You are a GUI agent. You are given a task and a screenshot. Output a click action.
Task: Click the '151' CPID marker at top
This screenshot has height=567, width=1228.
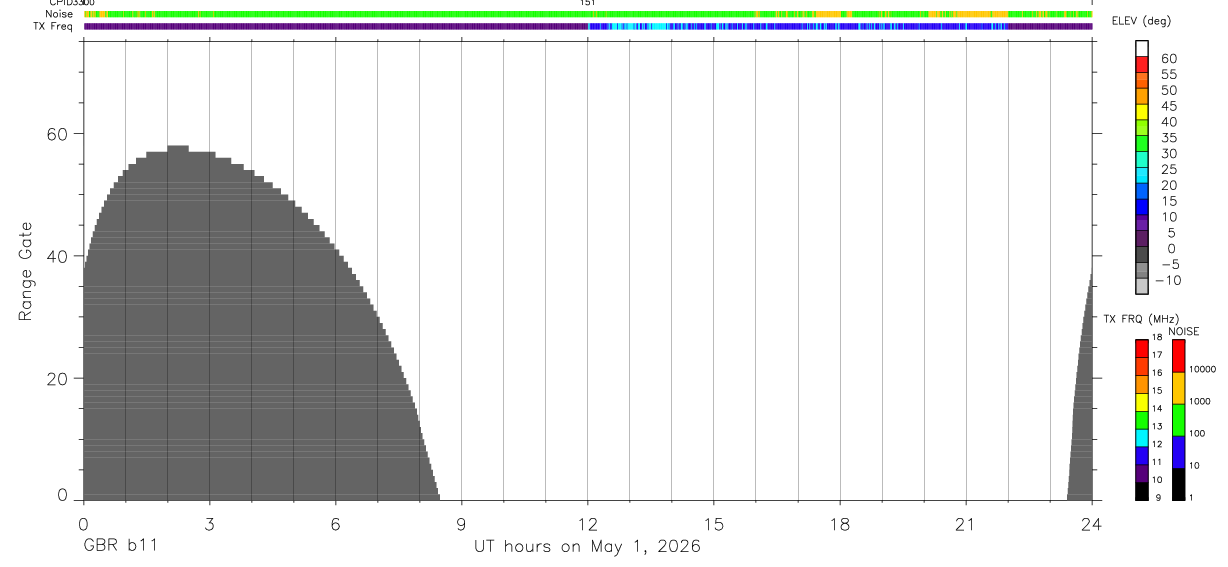(588, 3)
